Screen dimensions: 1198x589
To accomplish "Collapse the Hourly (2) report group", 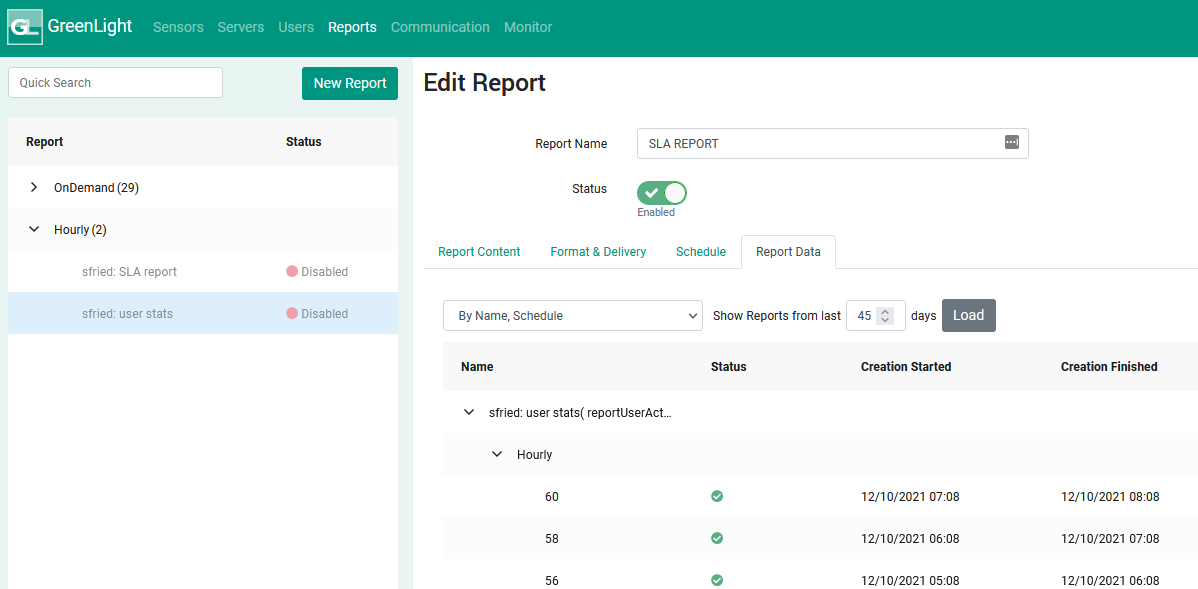I will pos(34,229).
